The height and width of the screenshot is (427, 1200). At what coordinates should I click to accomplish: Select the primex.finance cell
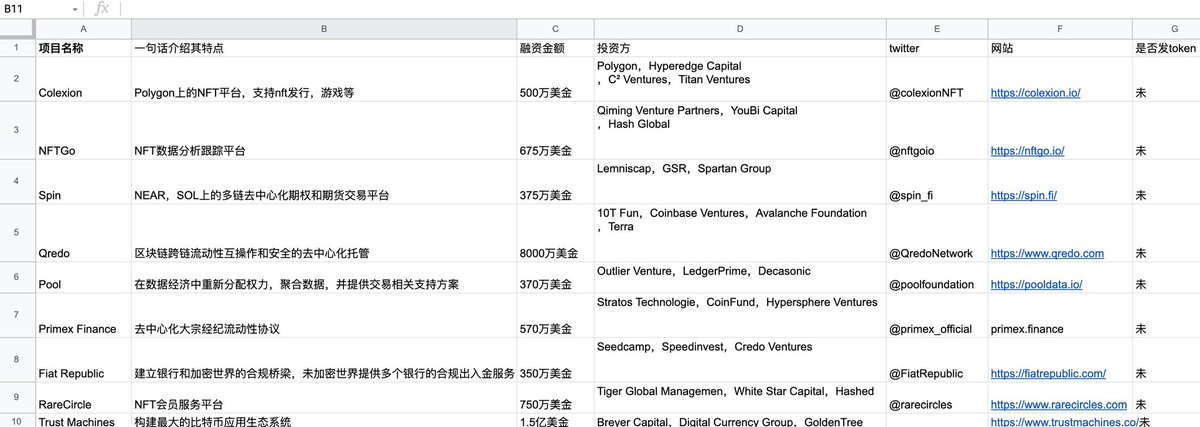(1059, 314)
